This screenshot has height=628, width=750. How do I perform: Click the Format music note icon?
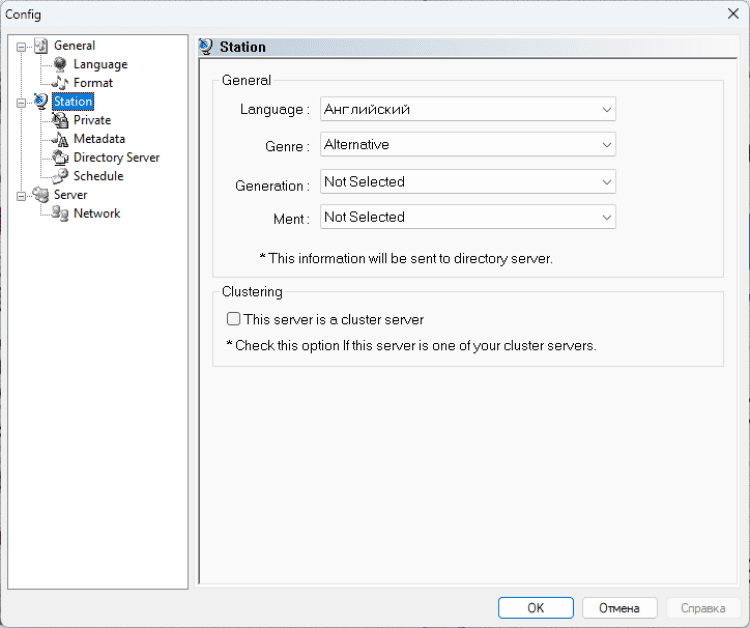pyautogui.click(x=60, y=83)
